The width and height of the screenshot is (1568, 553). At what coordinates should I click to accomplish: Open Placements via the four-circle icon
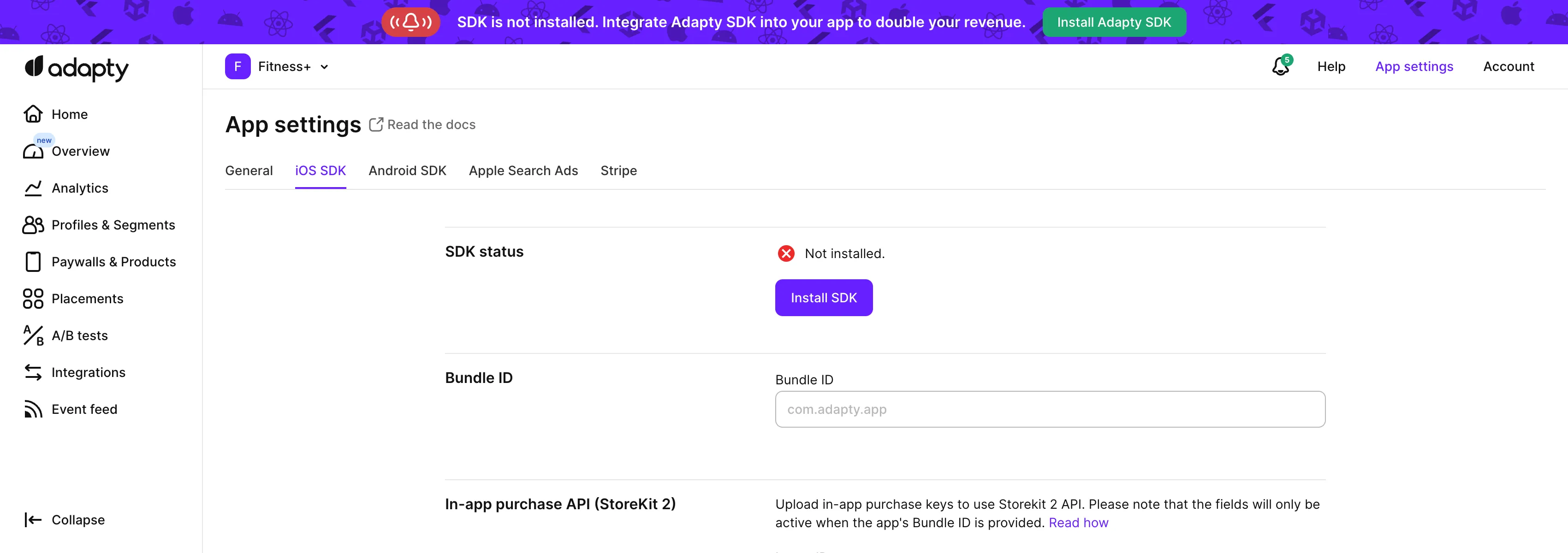[33, 299]
